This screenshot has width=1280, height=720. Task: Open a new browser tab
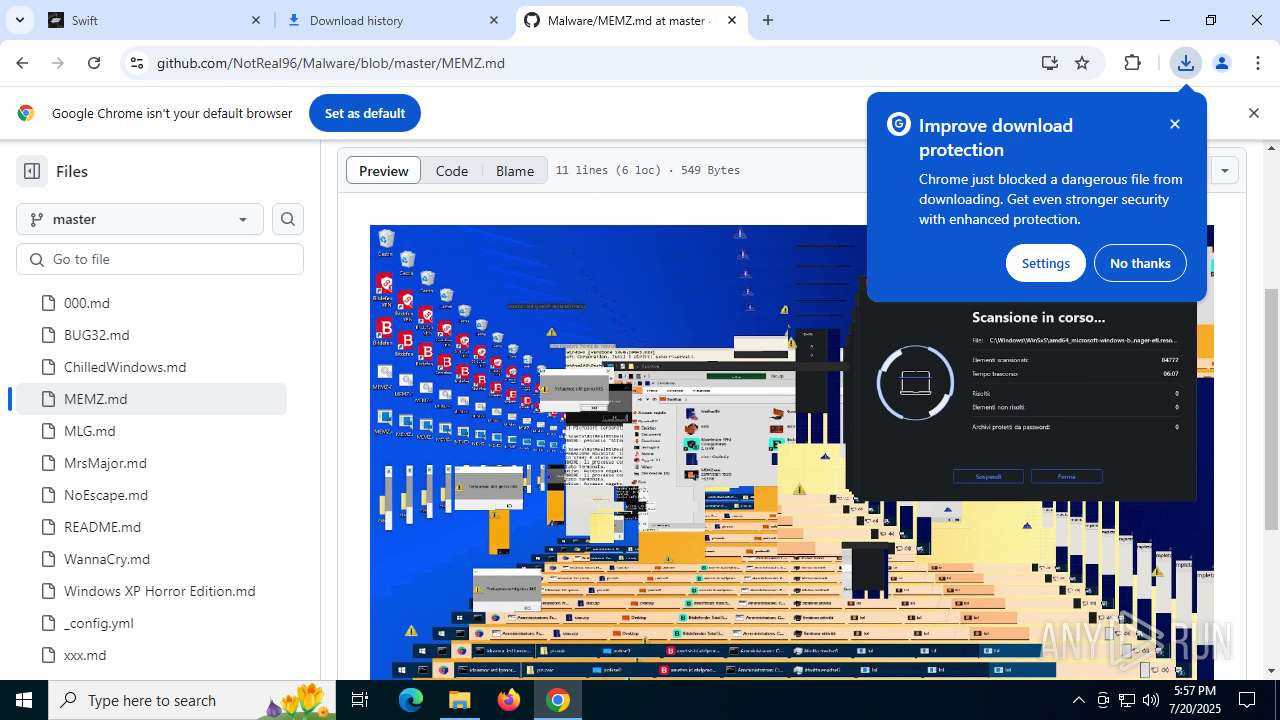768,20
